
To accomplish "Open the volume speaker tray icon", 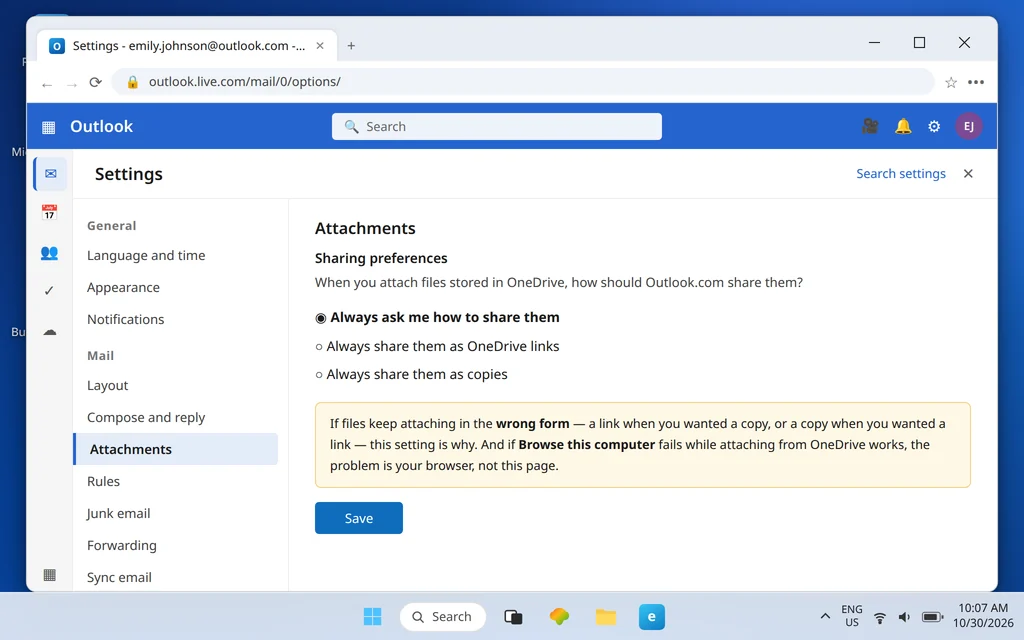I will click(x=904, y=617).
